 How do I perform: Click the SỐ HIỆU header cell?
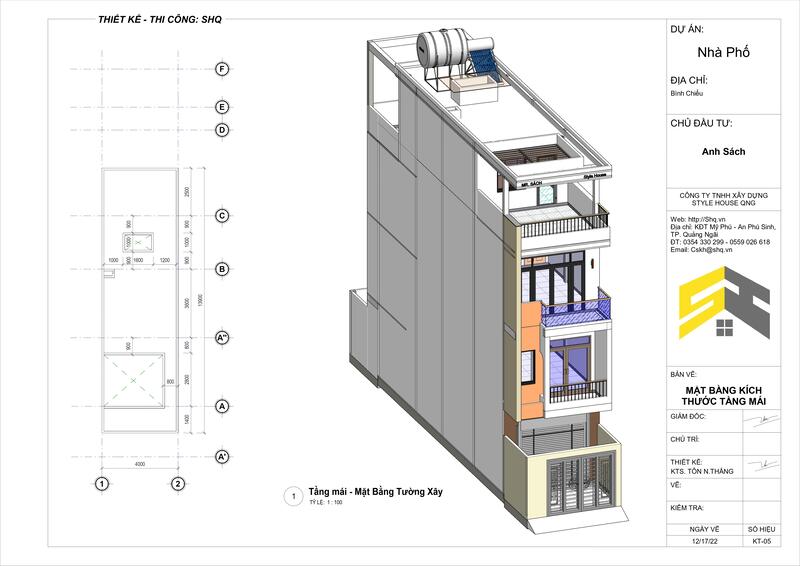pos(761,529)
